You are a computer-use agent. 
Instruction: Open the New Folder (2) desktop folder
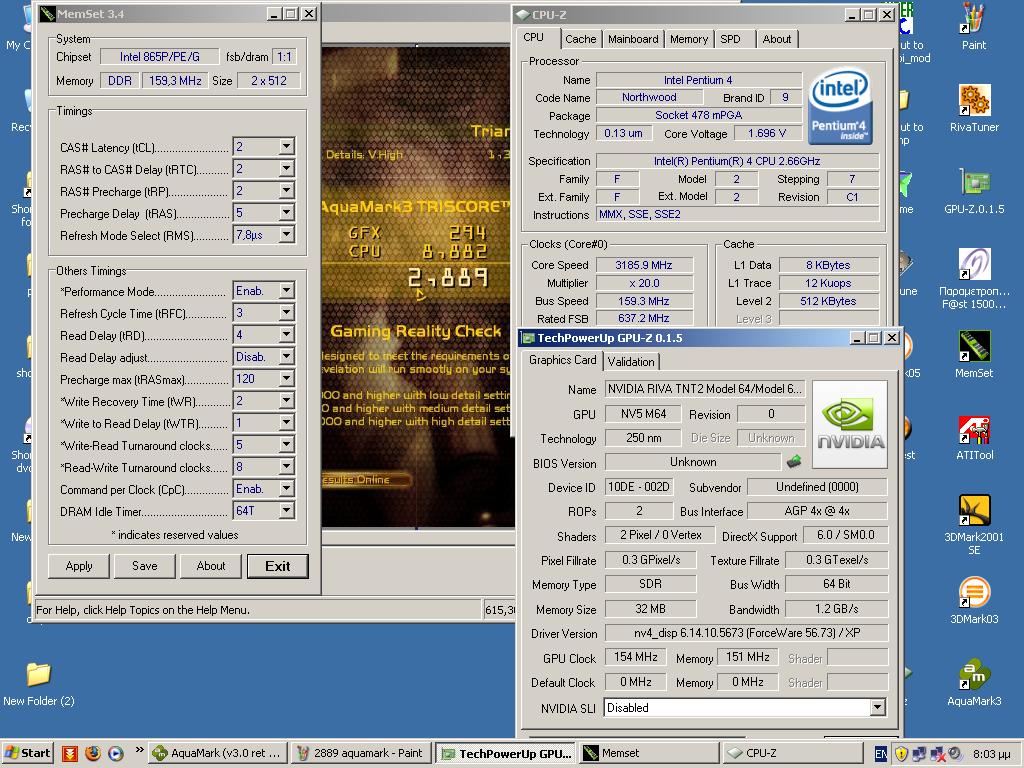coord(39,683)
